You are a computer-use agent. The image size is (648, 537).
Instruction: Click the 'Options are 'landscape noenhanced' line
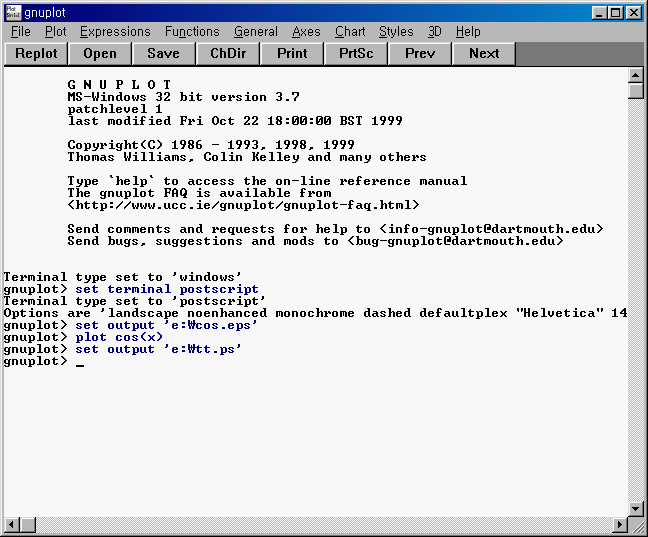tap(316, 313)
